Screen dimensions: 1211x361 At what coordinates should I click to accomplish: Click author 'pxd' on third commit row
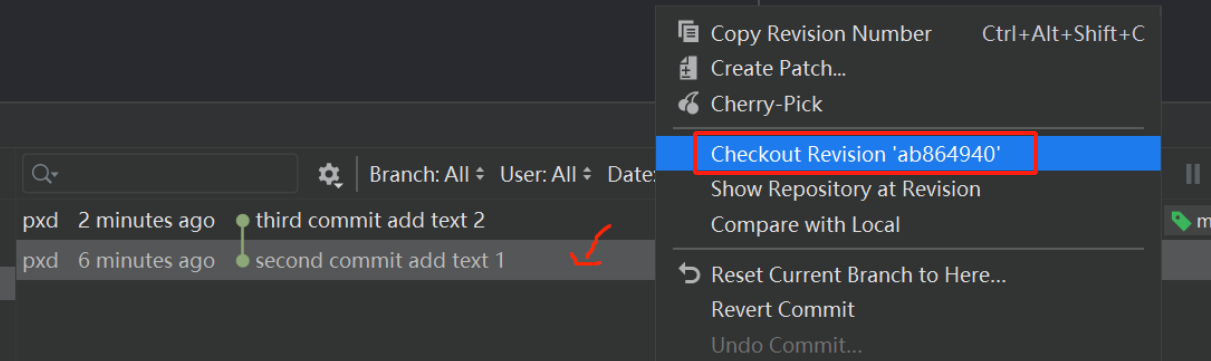(41, 221)
